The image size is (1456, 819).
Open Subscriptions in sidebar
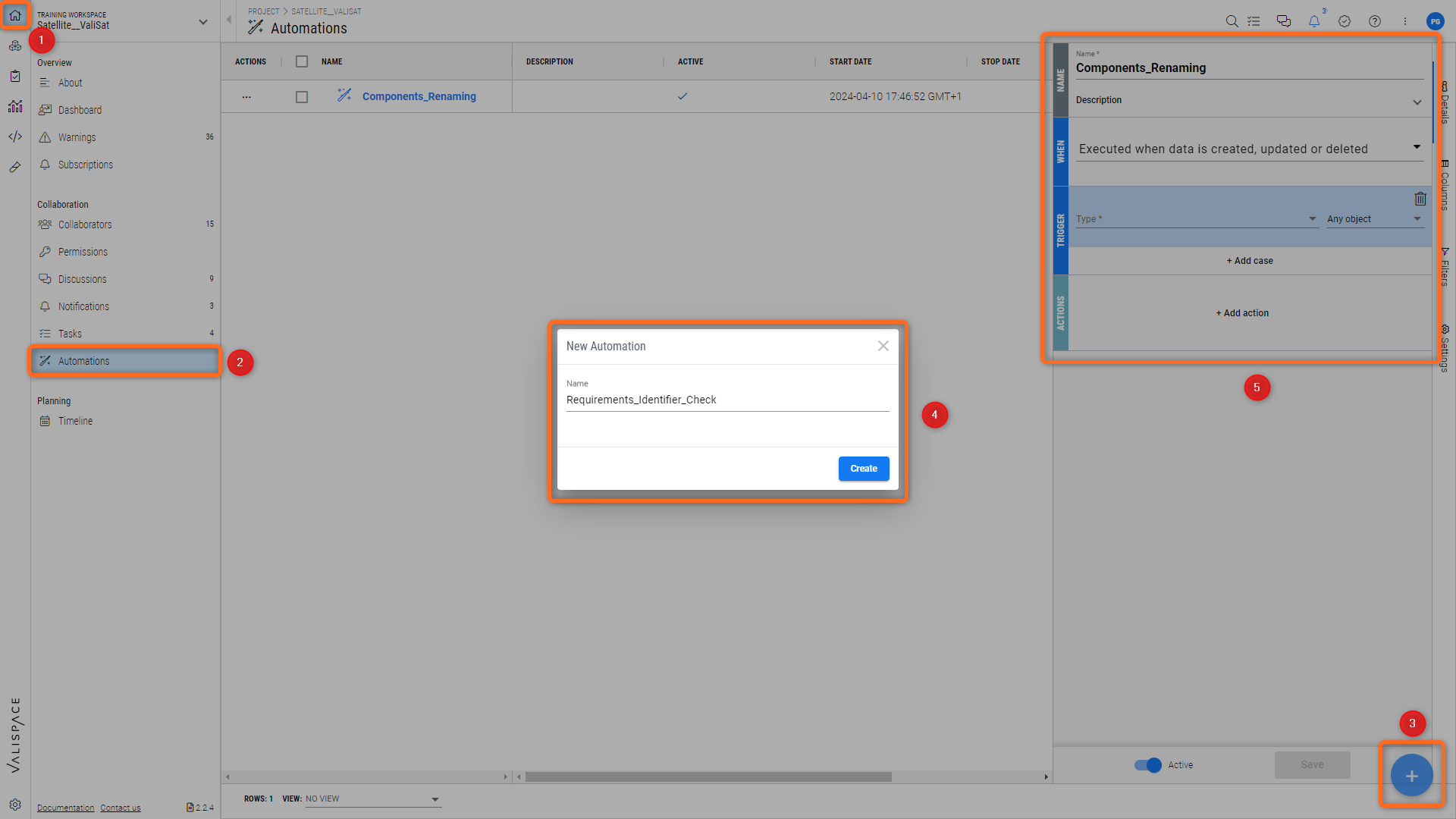click(x=126, y=165)
